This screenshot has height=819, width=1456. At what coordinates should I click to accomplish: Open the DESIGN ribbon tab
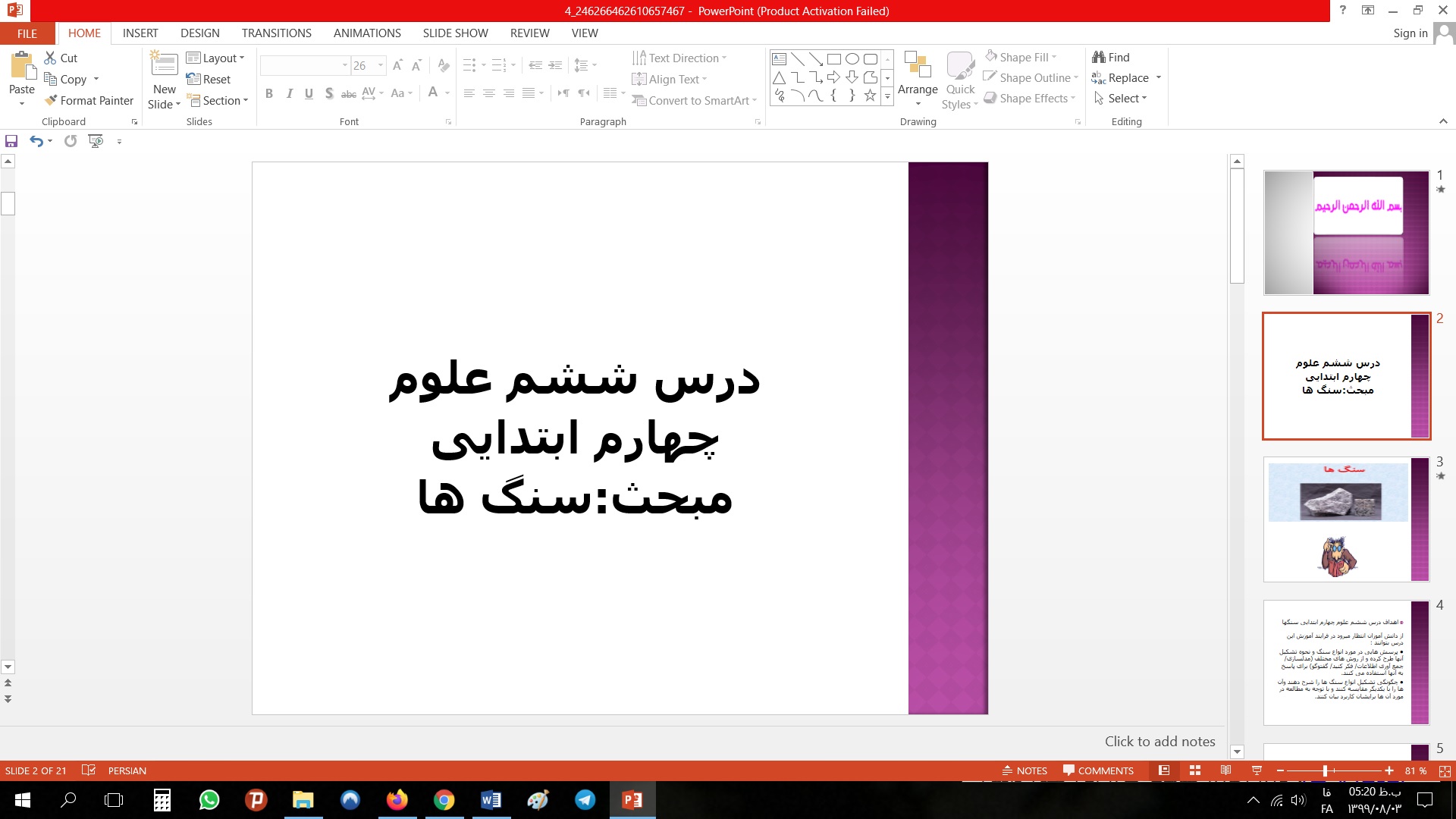(200, 33)
